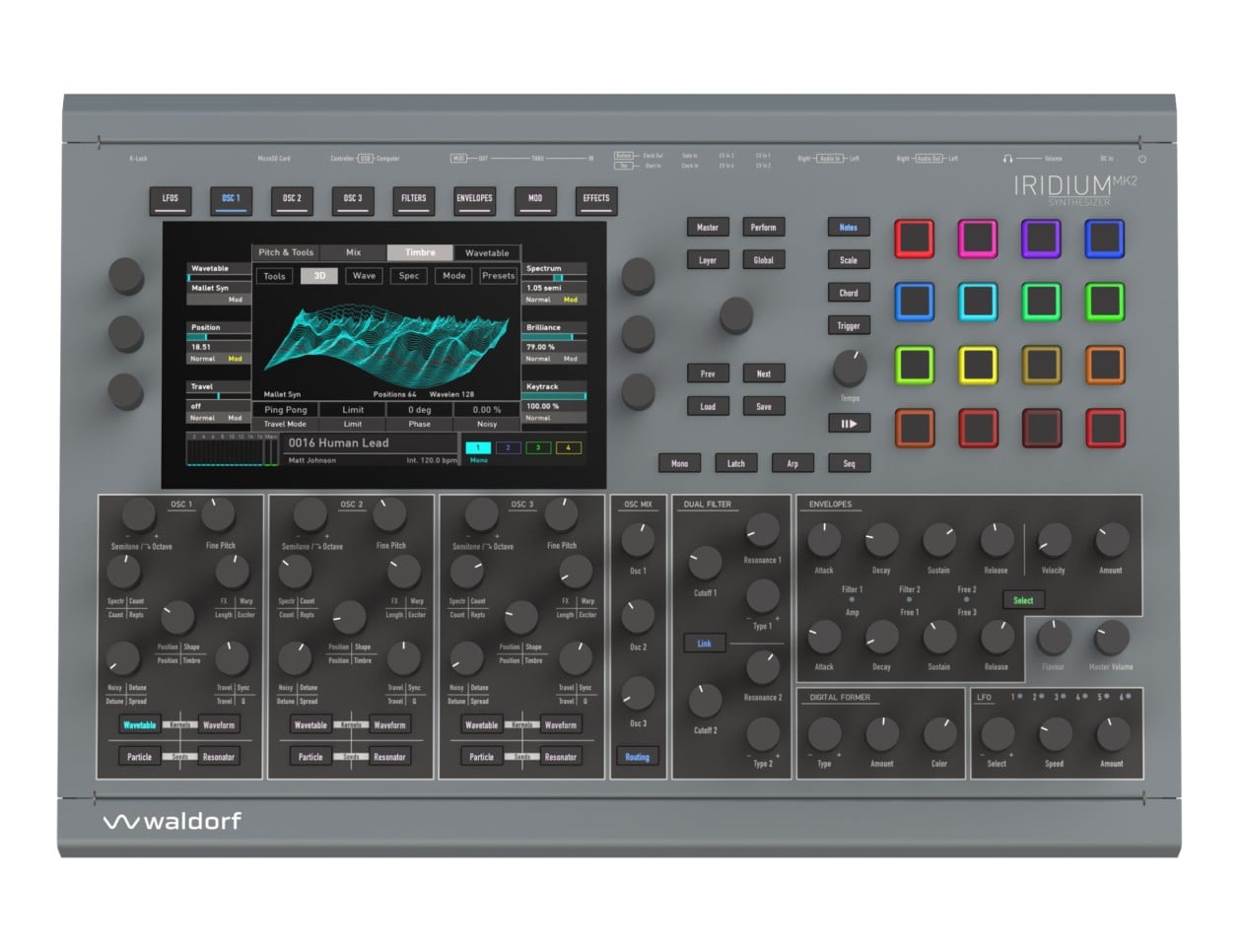Click the large data dial below Layer
The height and width of the screenshot is (952, 1239).
coord(735,315)
